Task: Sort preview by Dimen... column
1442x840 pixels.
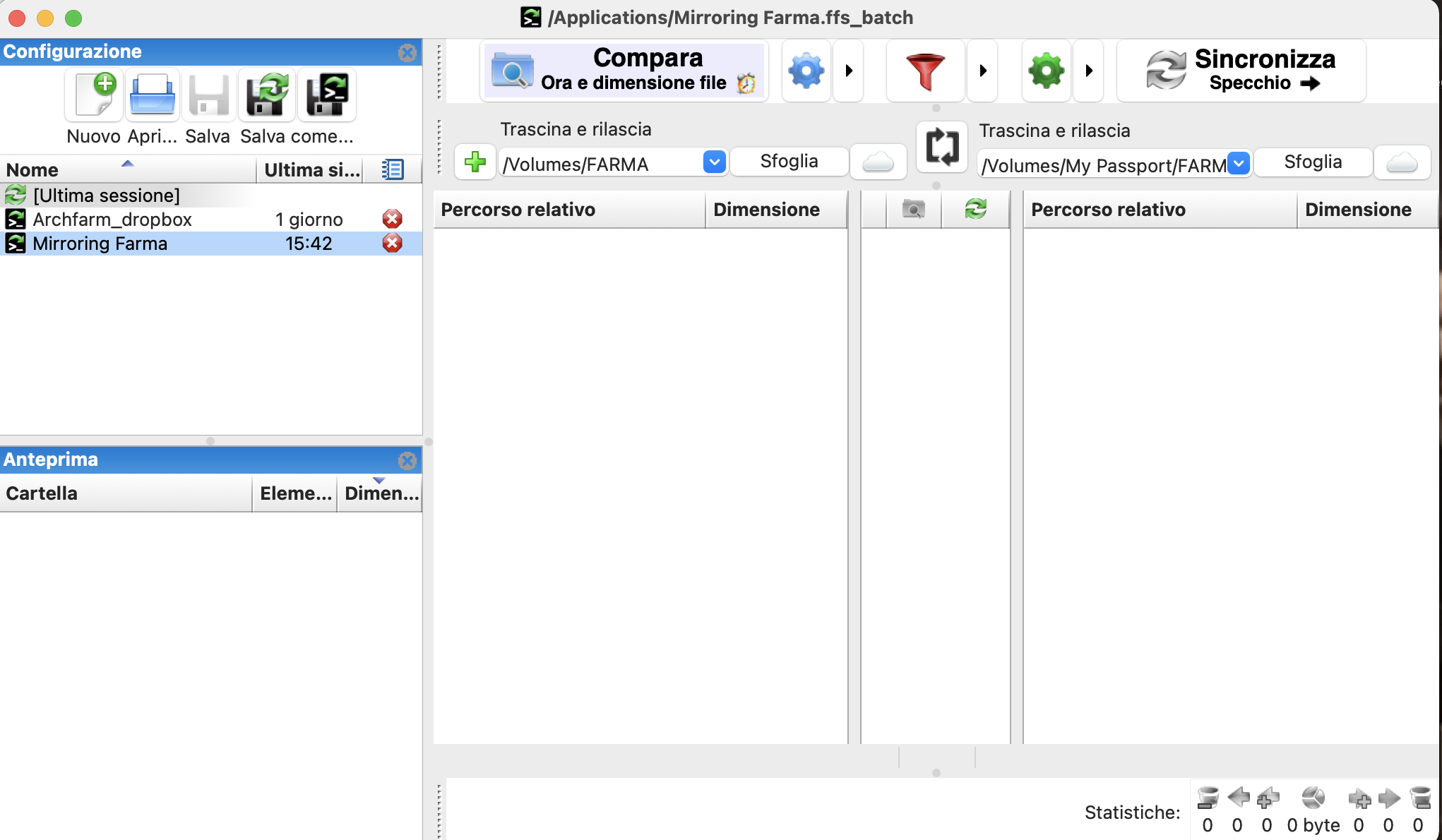Action: [381, 493]
